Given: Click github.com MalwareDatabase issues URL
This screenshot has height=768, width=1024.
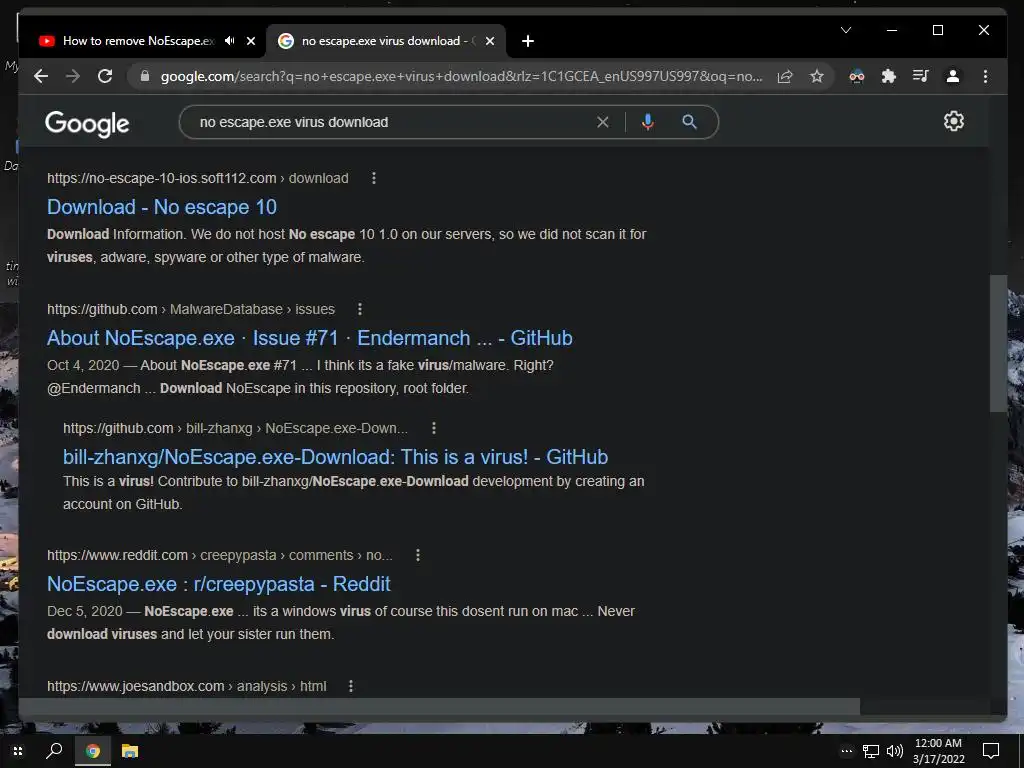Looking at the screenshot, I should 191,309.
